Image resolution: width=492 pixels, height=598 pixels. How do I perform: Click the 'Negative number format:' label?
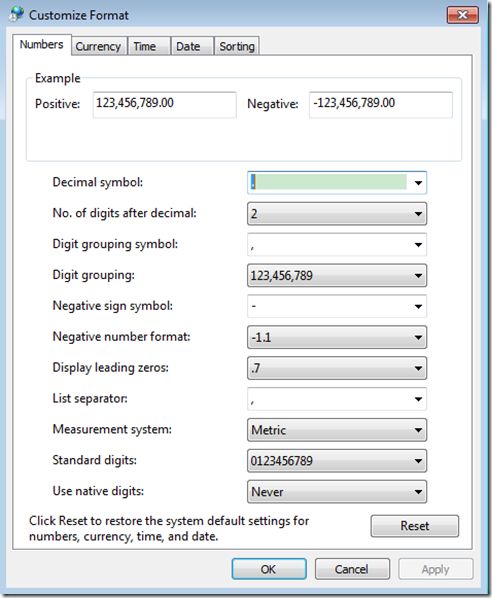tap(121, 337)
